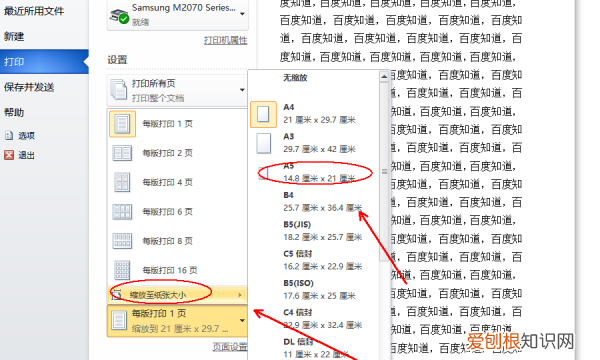Open the 页面设置 link
This screenshot has width=600, height=360.
pyautogui.click(x=230, y=347)
